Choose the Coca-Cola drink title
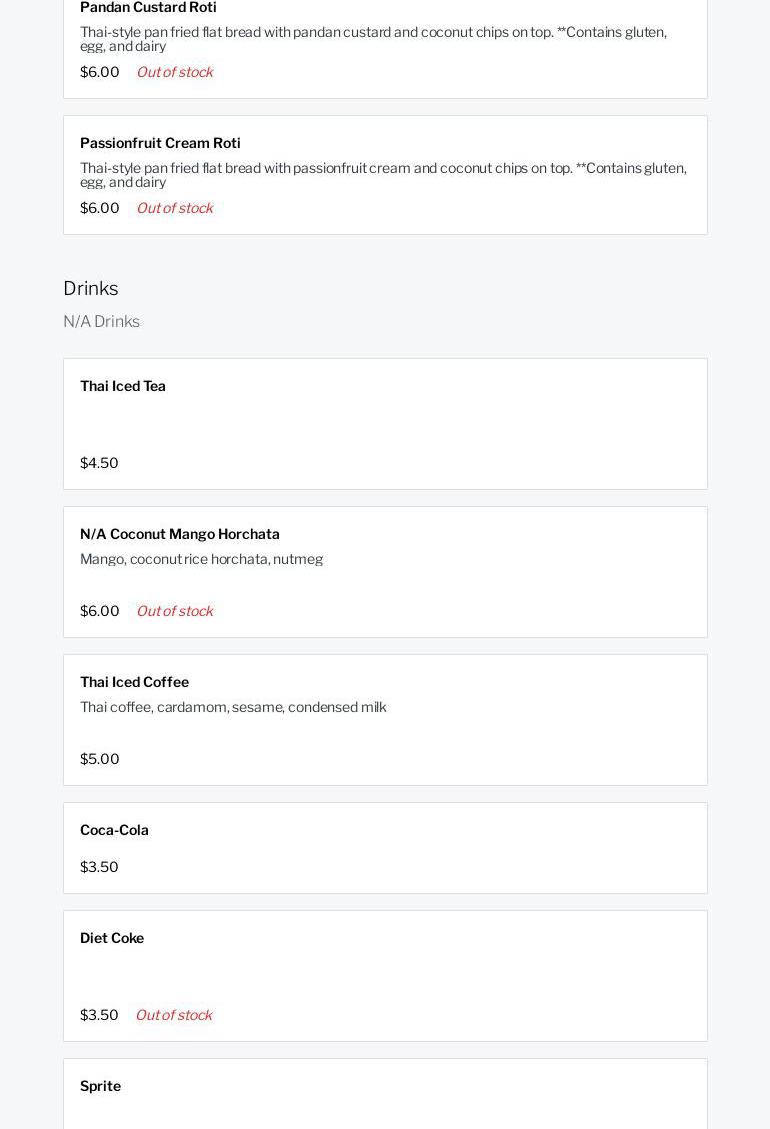 point(114,830)
